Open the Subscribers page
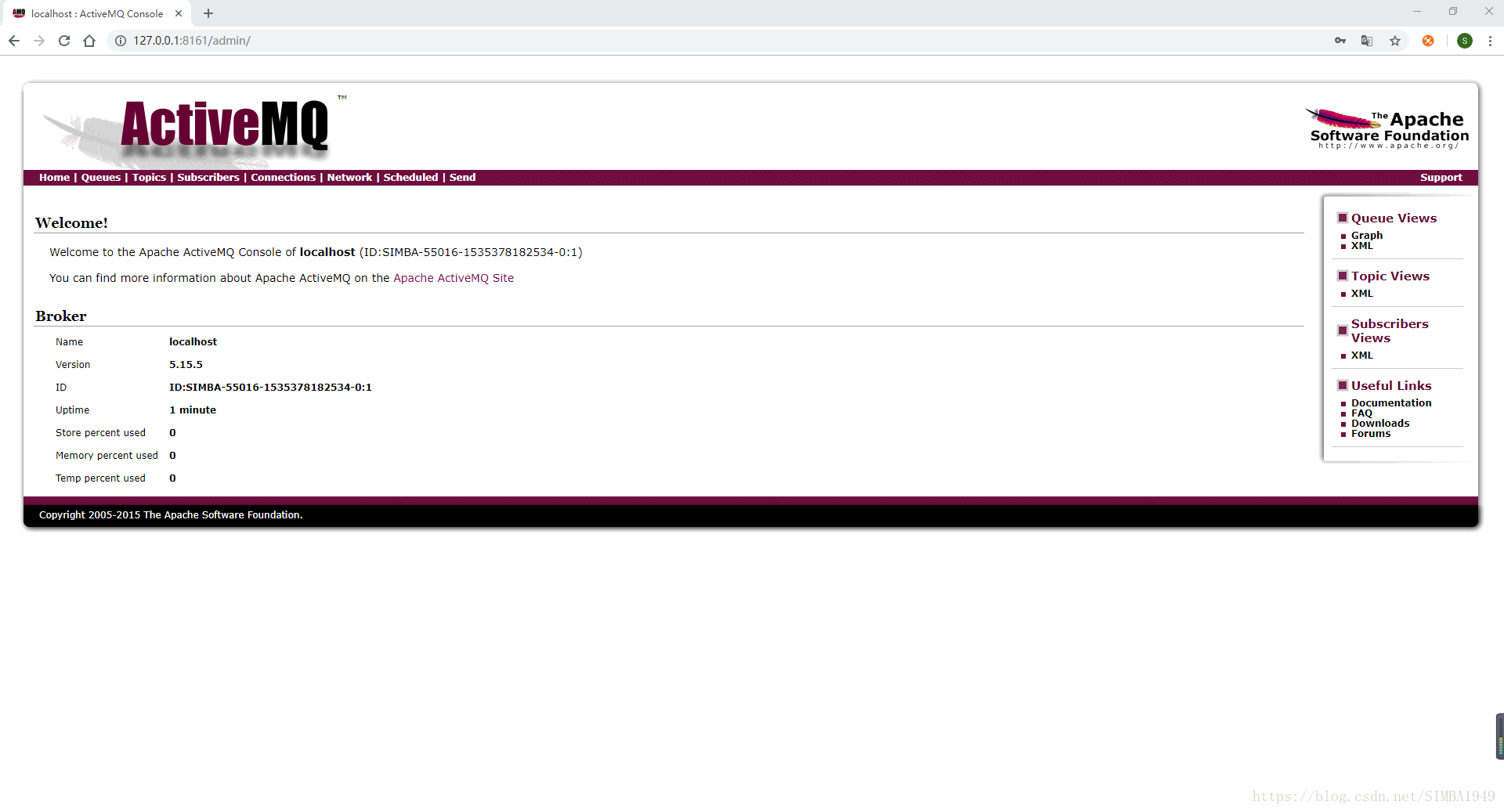This screenshot has width=1504, height=812. click(x=208, y=178)
